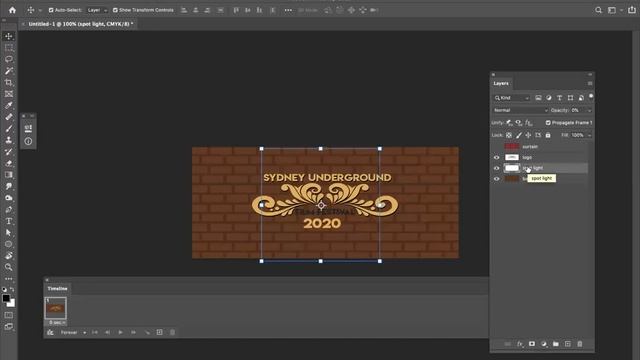The height and width of the screenshot is (360, 640).
Task: Open the floating Info panel icon
Action: 28,141
